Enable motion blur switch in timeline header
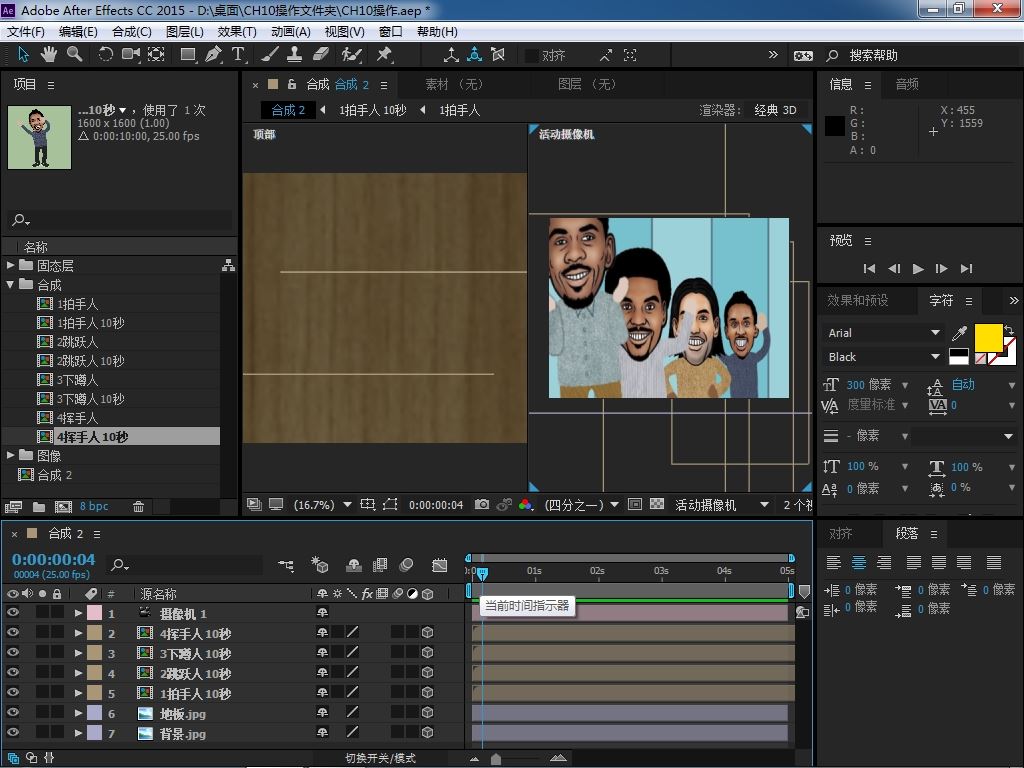 pos(406,565)
